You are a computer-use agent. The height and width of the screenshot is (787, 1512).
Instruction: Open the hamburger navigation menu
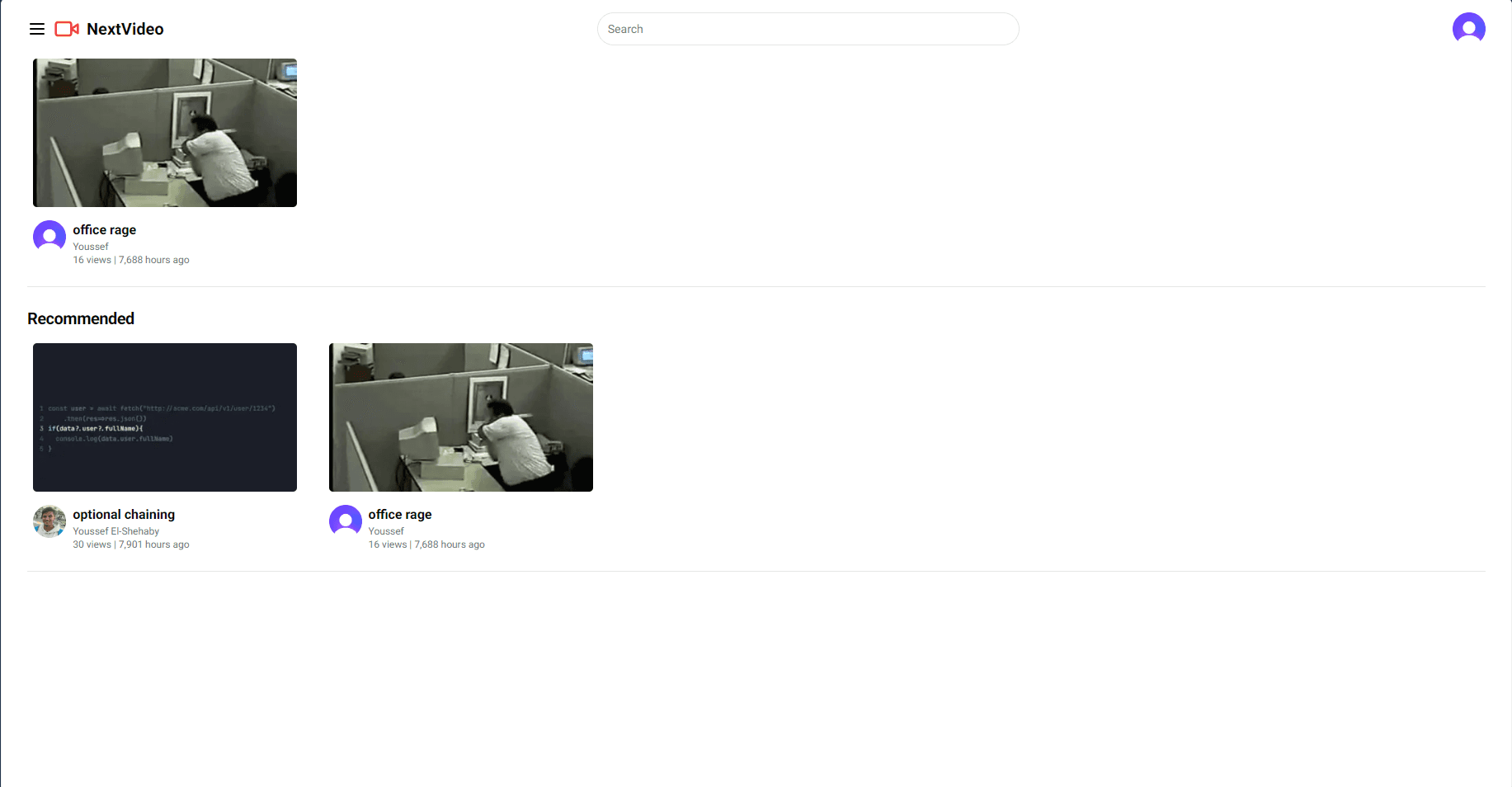(37, 29)
